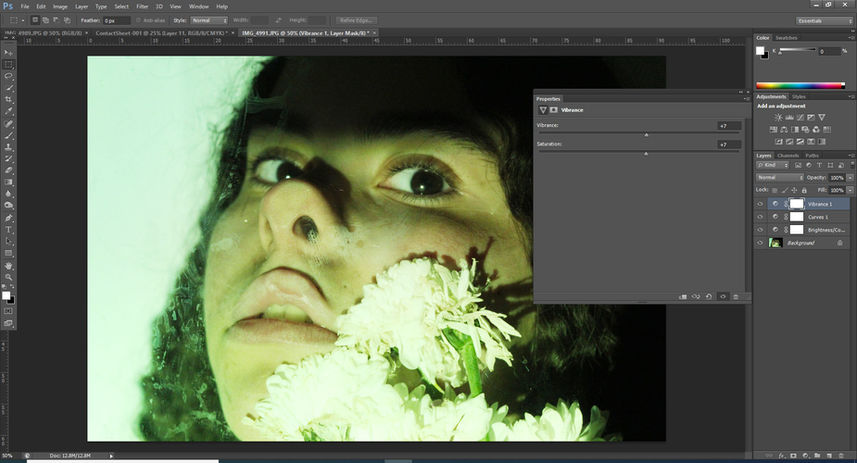857x463 pixels.
Task: Select the Move tool
Action: coord(9,52)
